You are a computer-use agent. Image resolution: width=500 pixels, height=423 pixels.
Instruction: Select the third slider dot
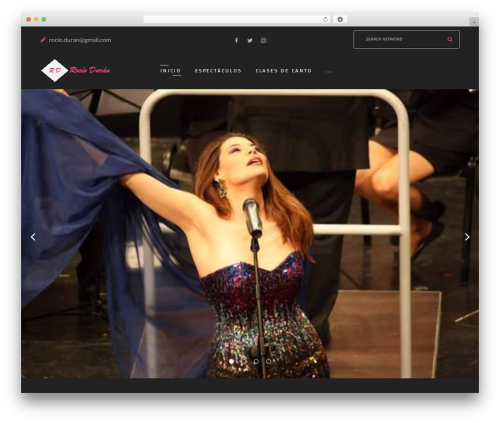coord(256,361)
